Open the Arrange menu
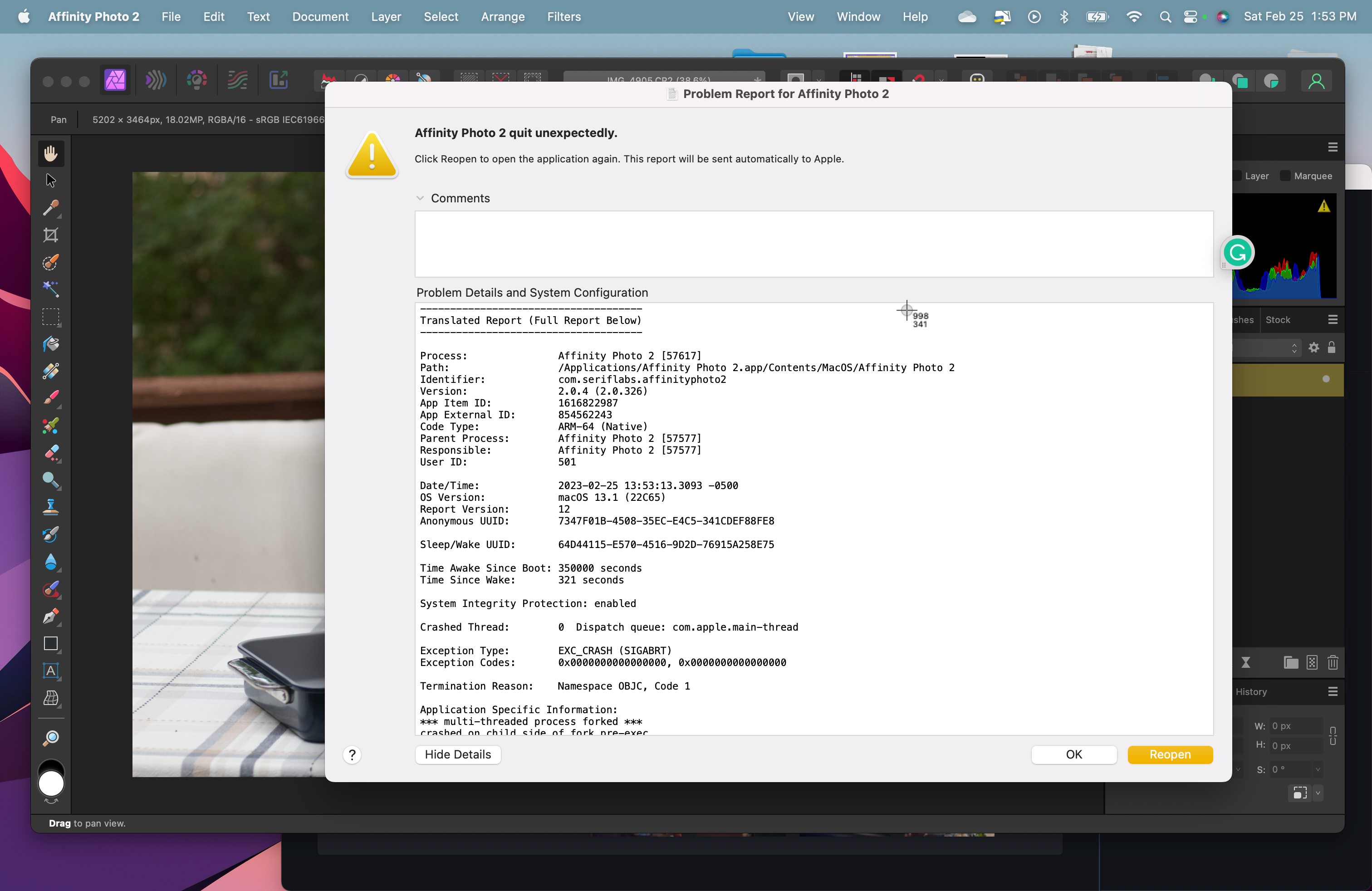Image resolution: width=1372 pixels, height=891 pixels. (503, 17)
